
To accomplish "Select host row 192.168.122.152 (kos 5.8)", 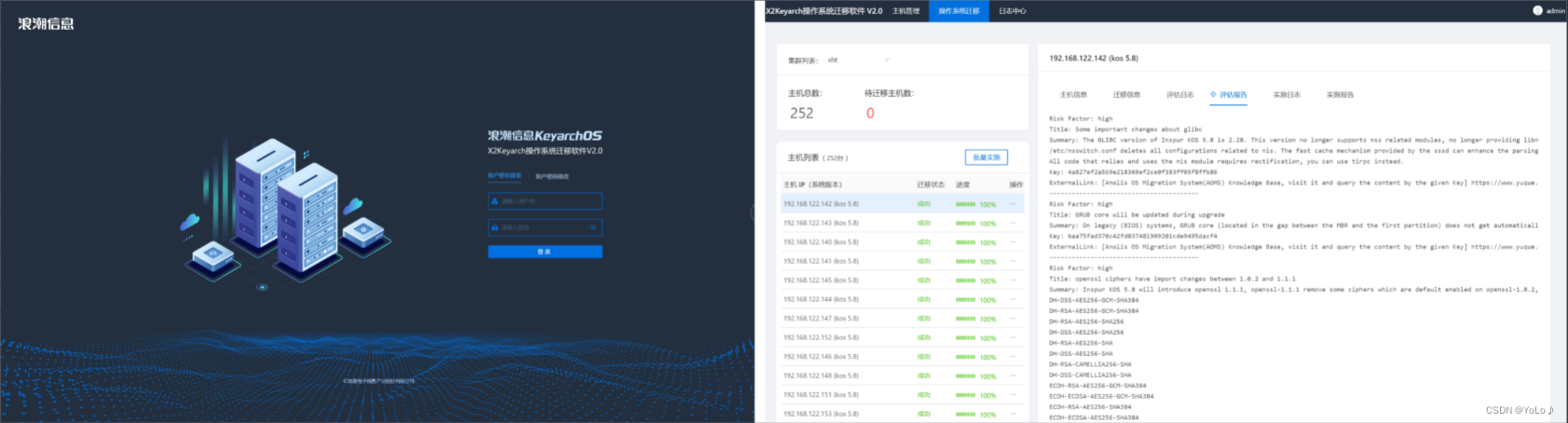I will pos(902,338).
